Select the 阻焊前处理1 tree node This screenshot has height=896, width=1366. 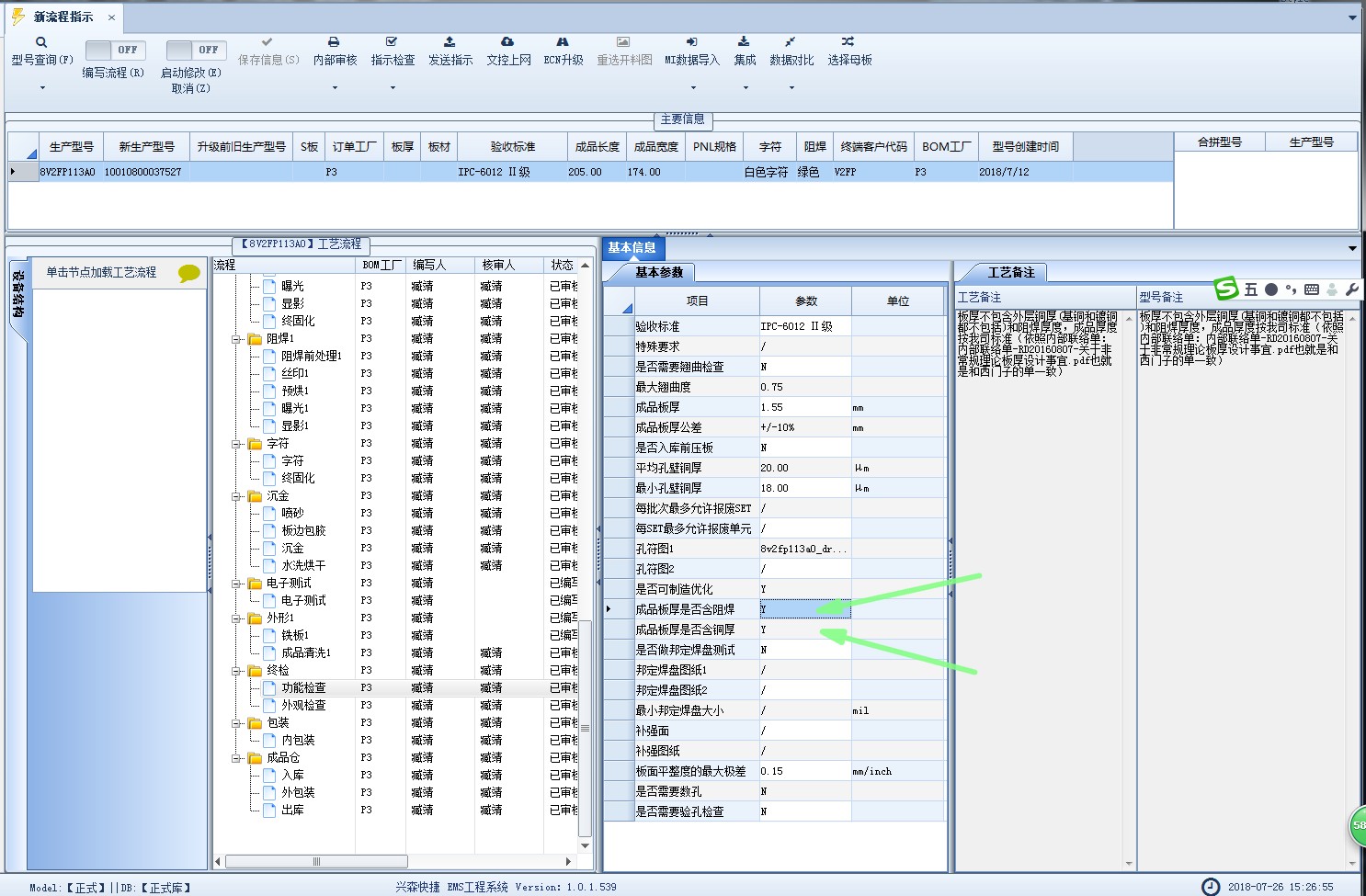[311, 356]
